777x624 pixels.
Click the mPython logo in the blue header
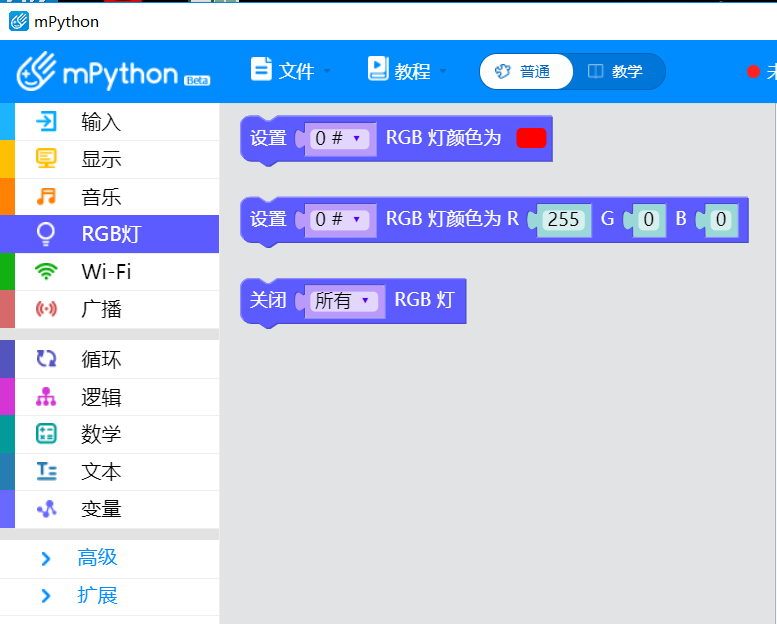(113, 72)
